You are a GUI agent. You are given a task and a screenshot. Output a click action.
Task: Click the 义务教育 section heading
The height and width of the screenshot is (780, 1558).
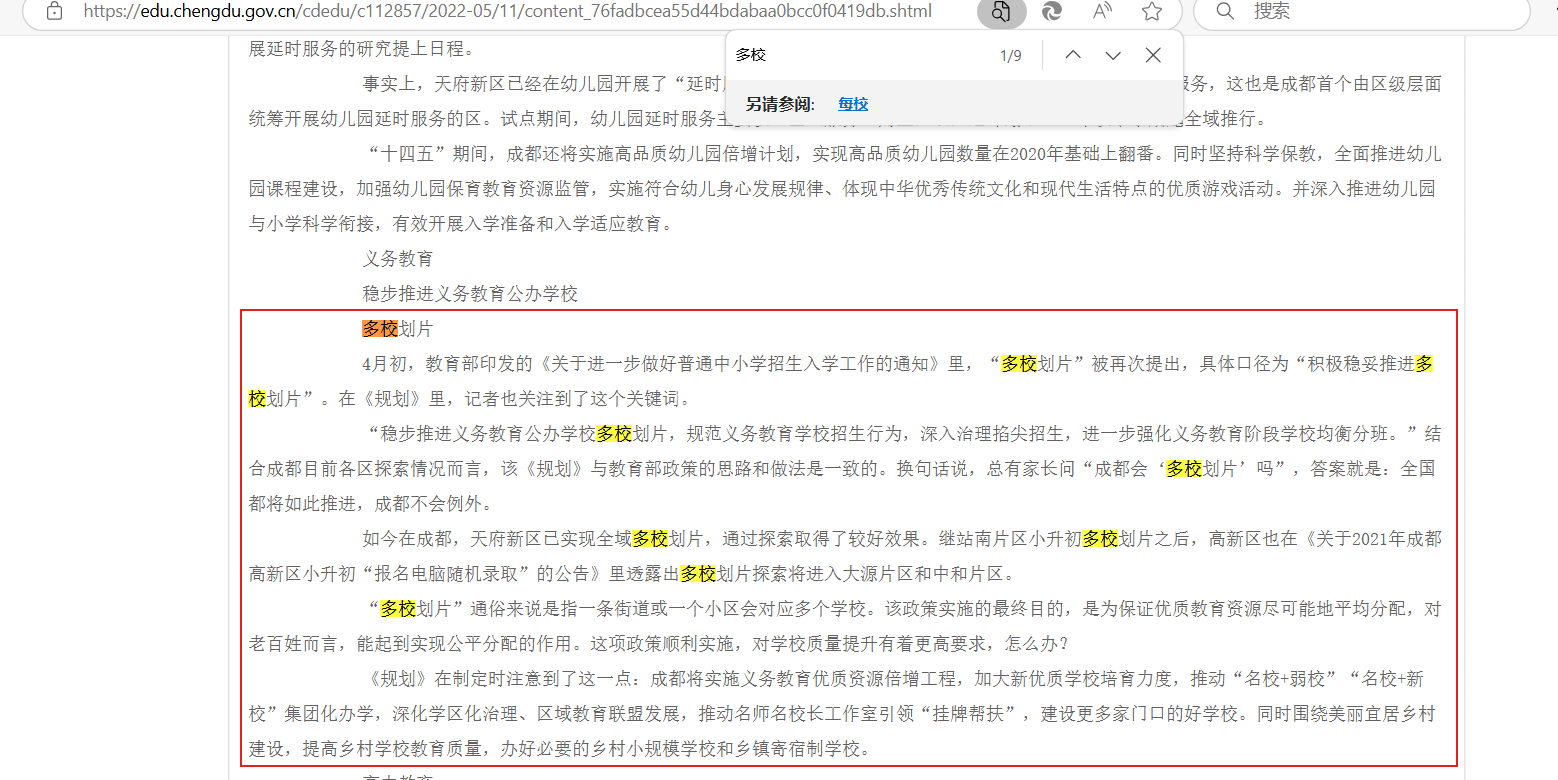(x=398, y=259)
